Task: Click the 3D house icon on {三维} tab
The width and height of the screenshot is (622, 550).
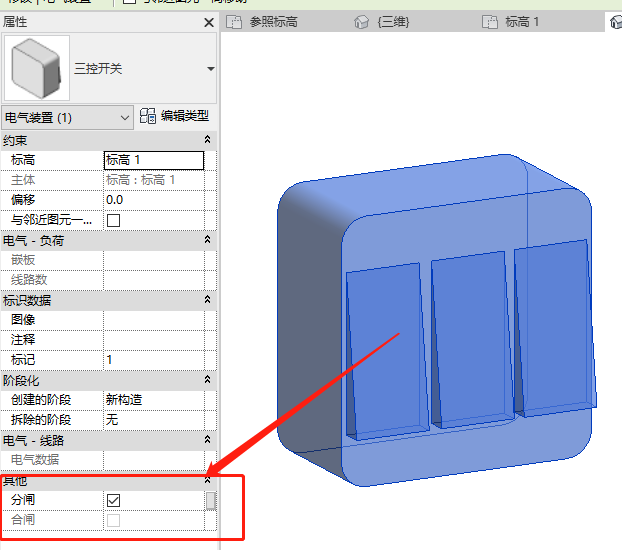Action: [361, 22]
